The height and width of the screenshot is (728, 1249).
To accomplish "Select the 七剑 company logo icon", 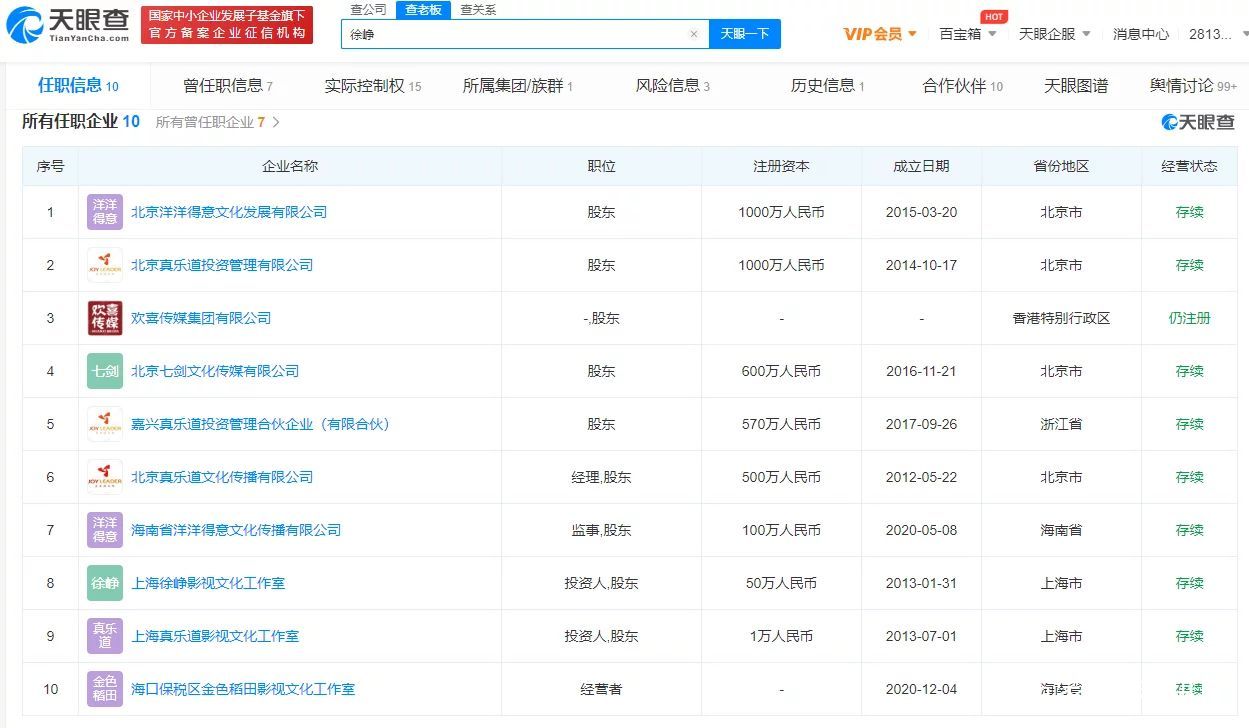I will tap(104, 371).
